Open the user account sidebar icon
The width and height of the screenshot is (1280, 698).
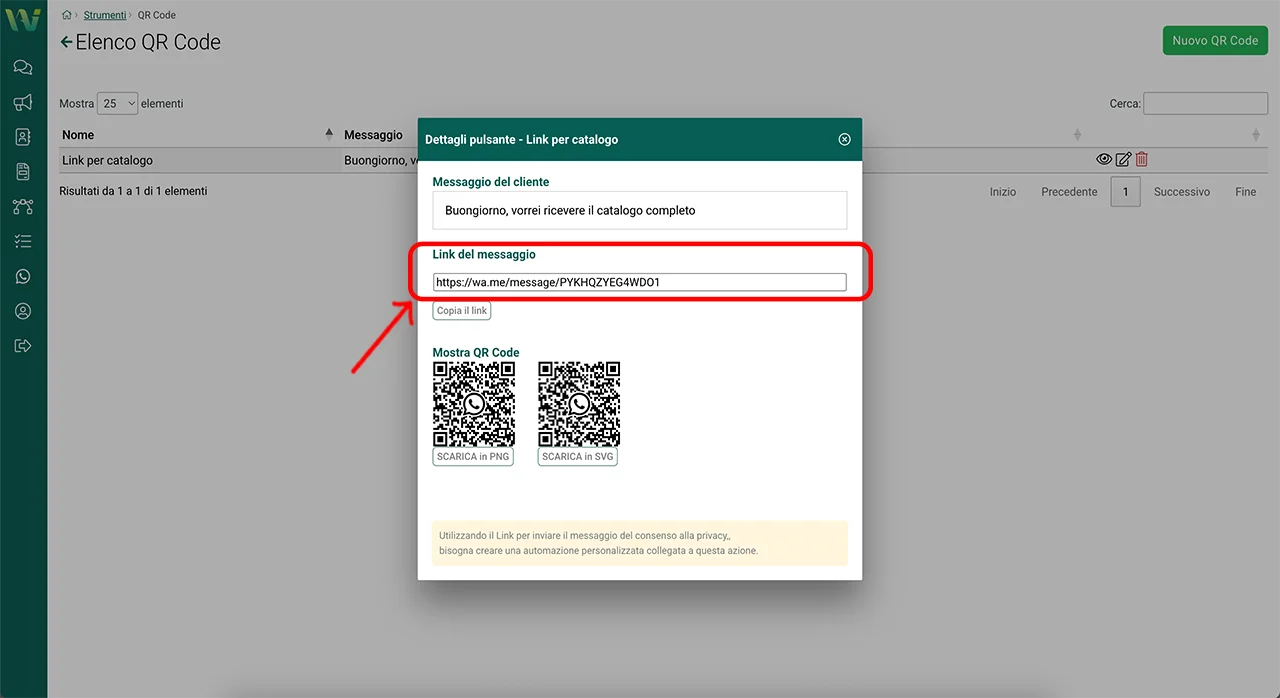(23, 311)
